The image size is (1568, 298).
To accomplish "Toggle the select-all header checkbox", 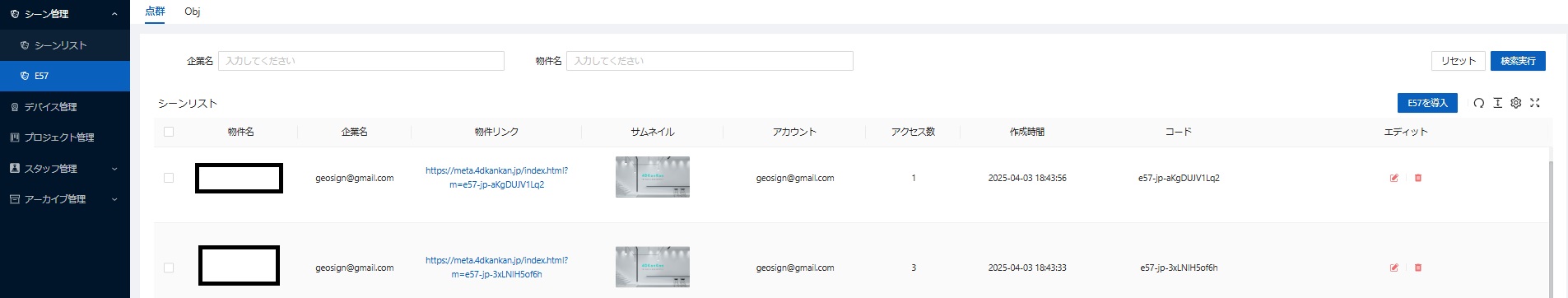I will point(169,132).
